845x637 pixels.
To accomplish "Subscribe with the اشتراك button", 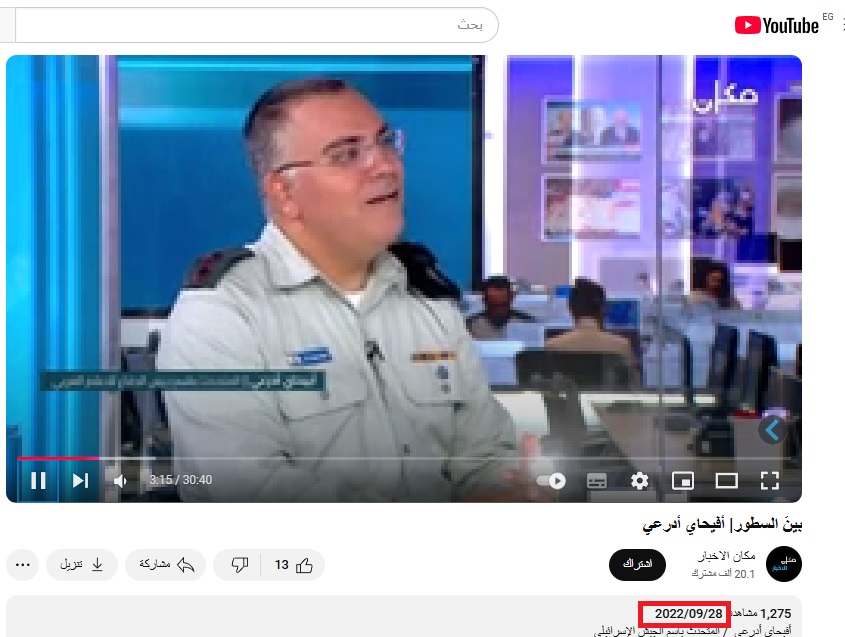I will (x=637, y=565).
